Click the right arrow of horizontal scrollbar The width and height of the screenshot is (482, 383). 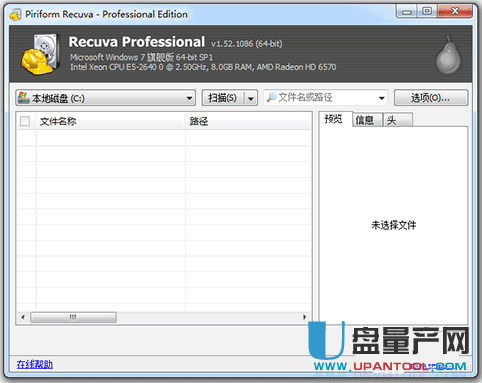tap(304, 317)
